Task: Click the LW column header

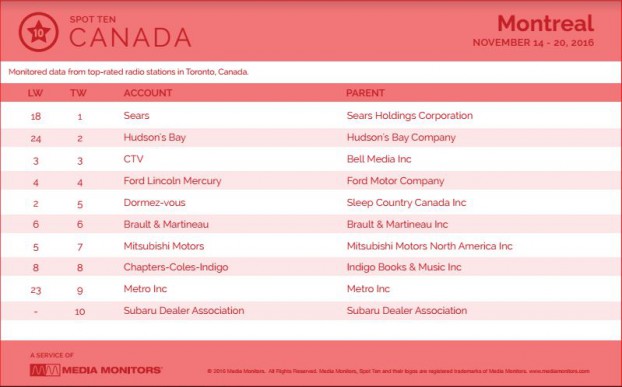Action: click(35, 93)
